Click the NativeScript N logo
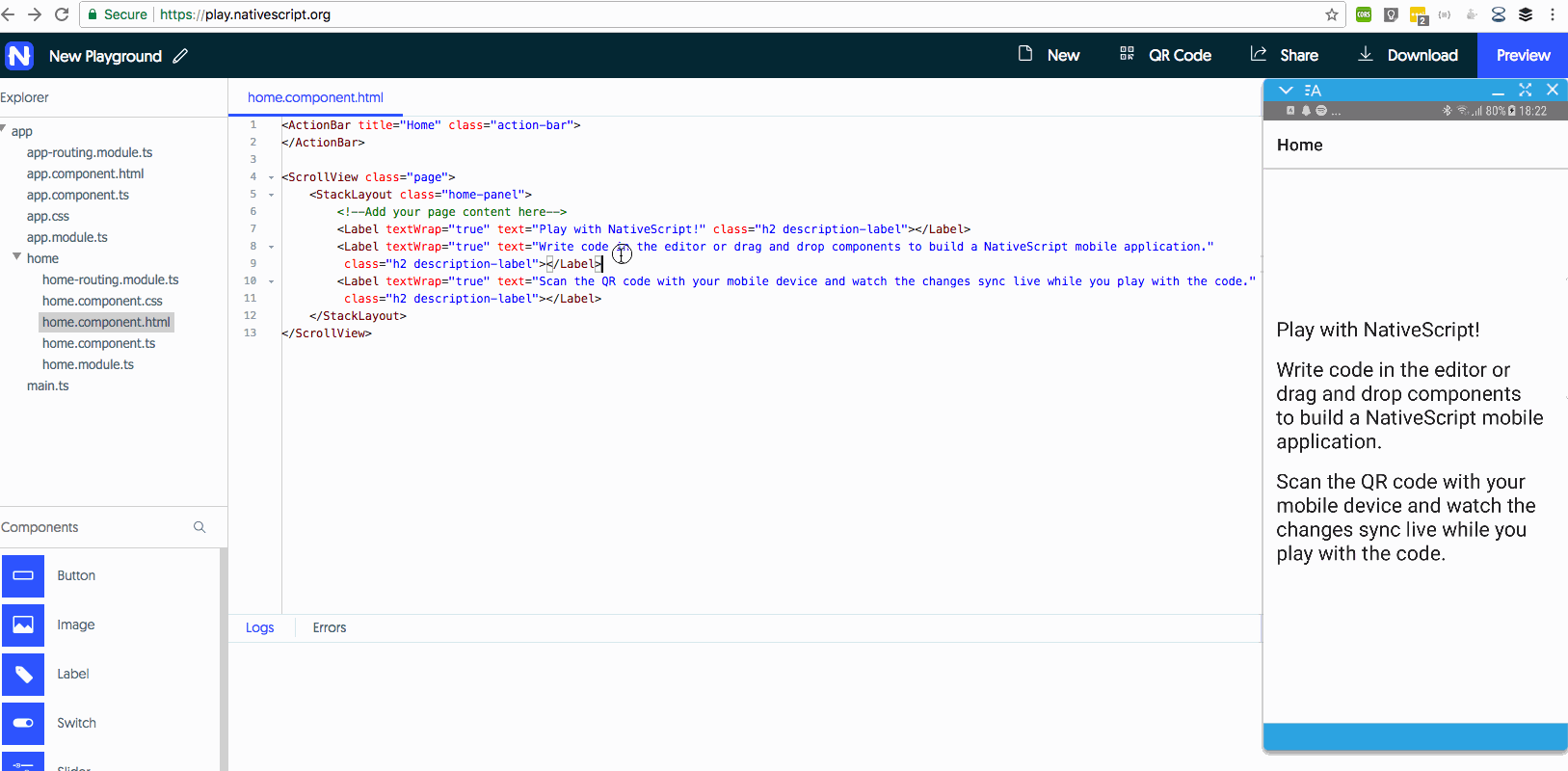Viewport: 1568px width, 771px height. point(19,56)
